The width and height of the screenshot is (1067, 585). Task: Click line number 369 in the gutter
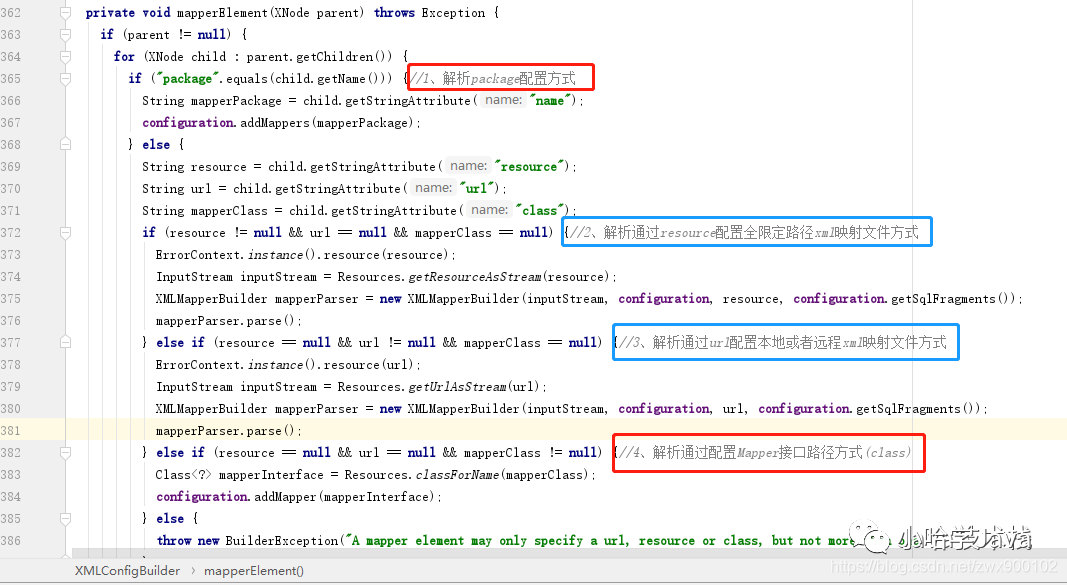coord(11,167)
